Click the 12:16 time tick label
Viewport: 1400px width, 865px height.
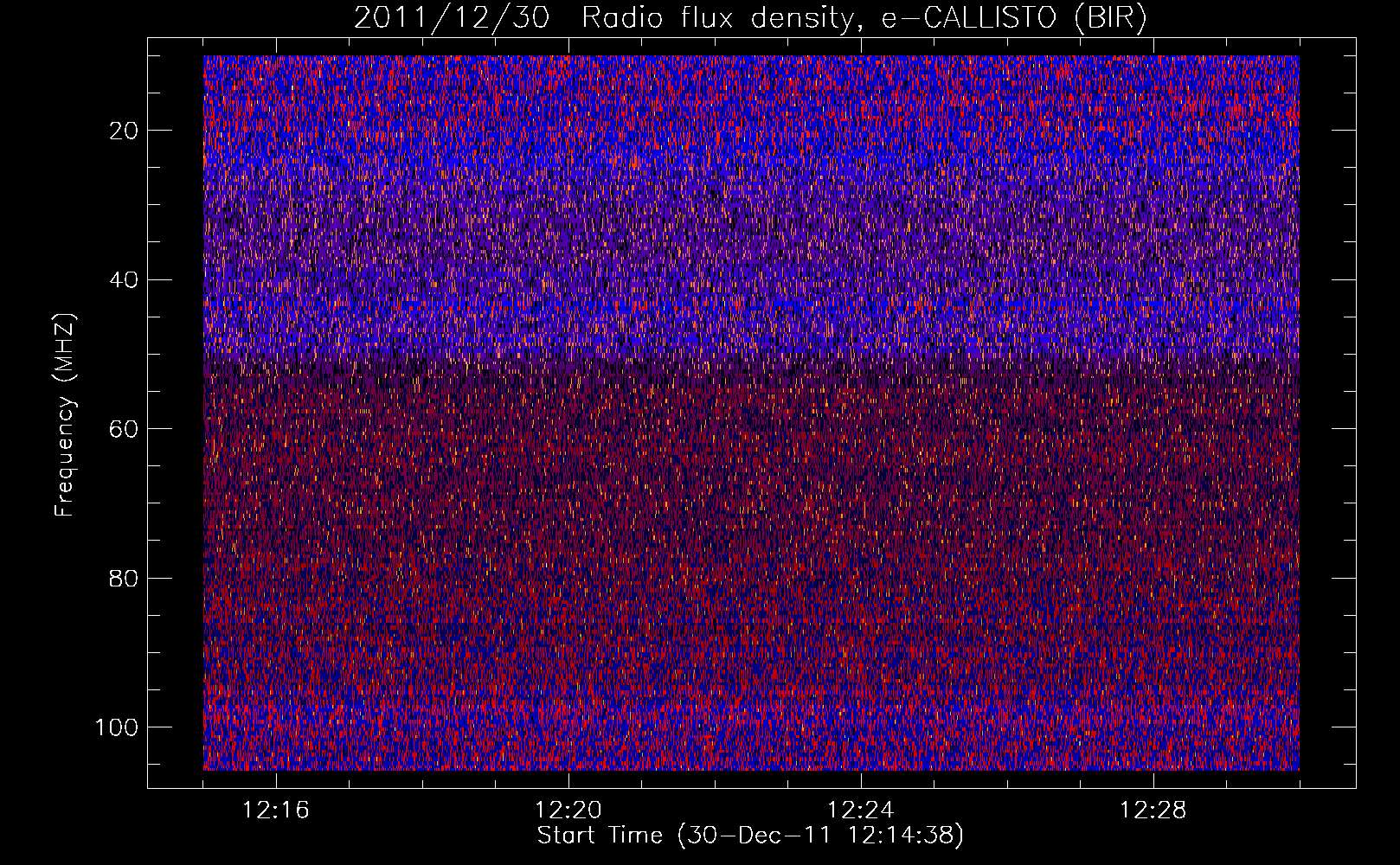(276, 811)
